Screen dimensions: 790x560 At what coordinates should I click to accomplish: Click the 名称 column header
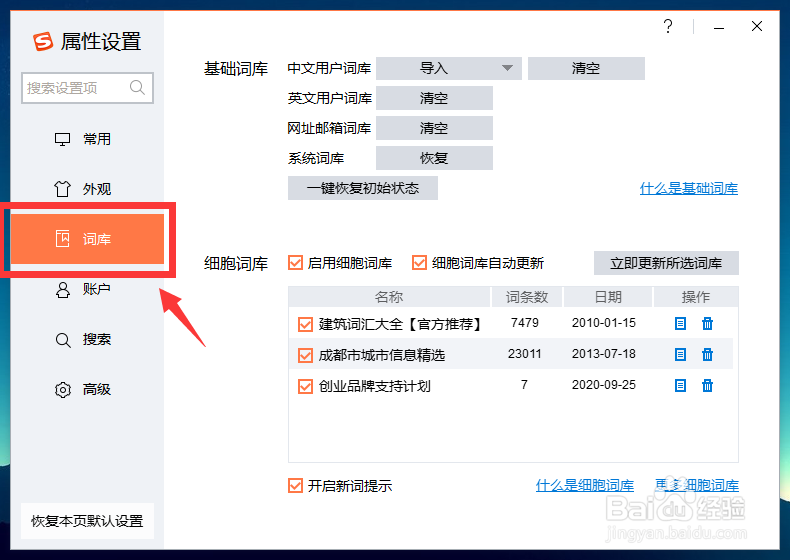389,297
